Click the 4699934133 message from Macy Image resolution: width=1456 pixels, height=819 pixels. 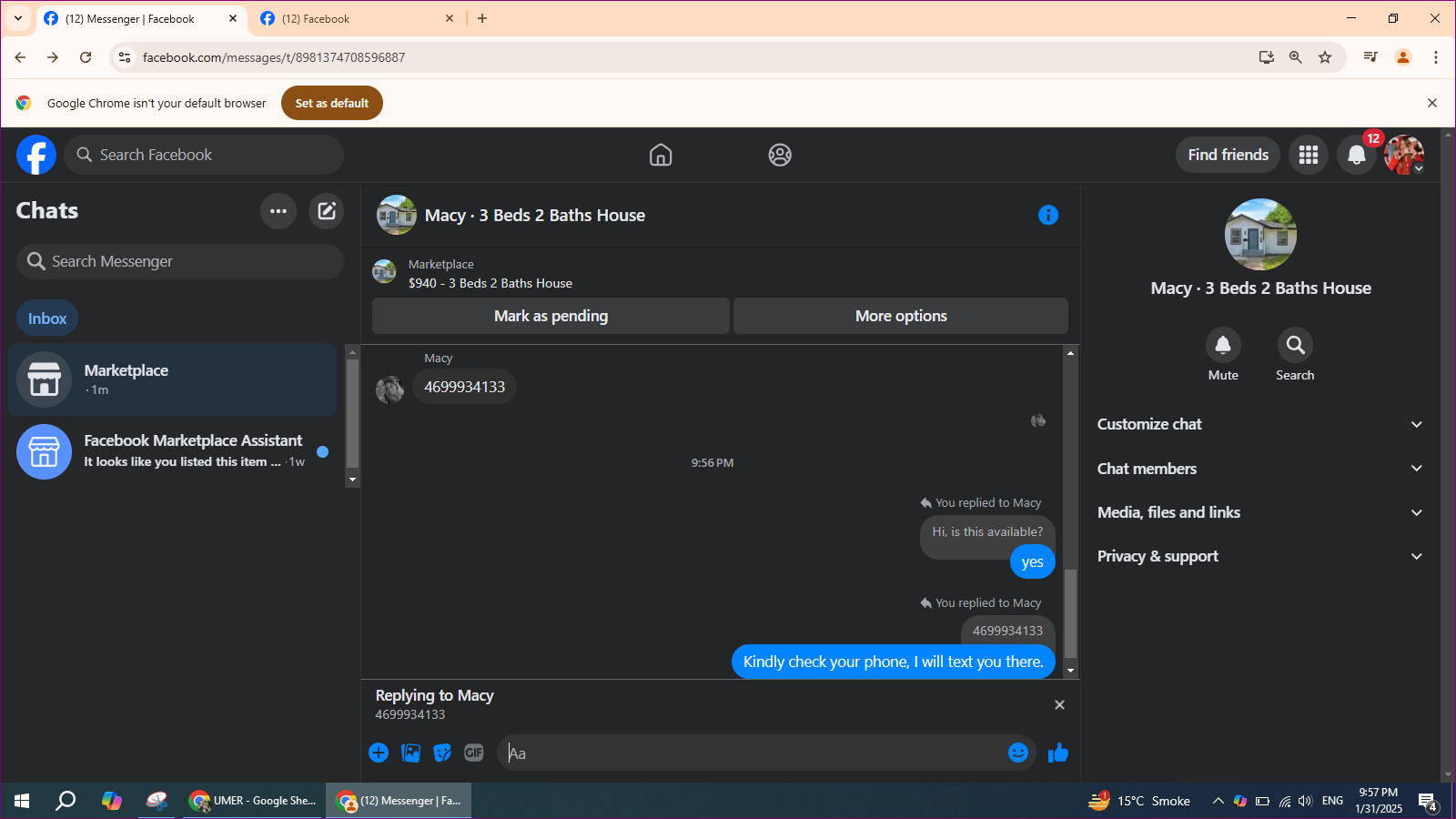[464, 387]
